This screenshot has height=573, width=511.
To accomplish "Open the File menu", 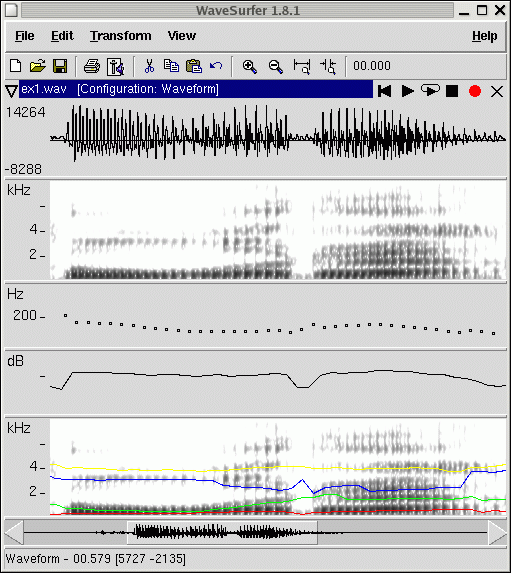I will click(24, 36).
